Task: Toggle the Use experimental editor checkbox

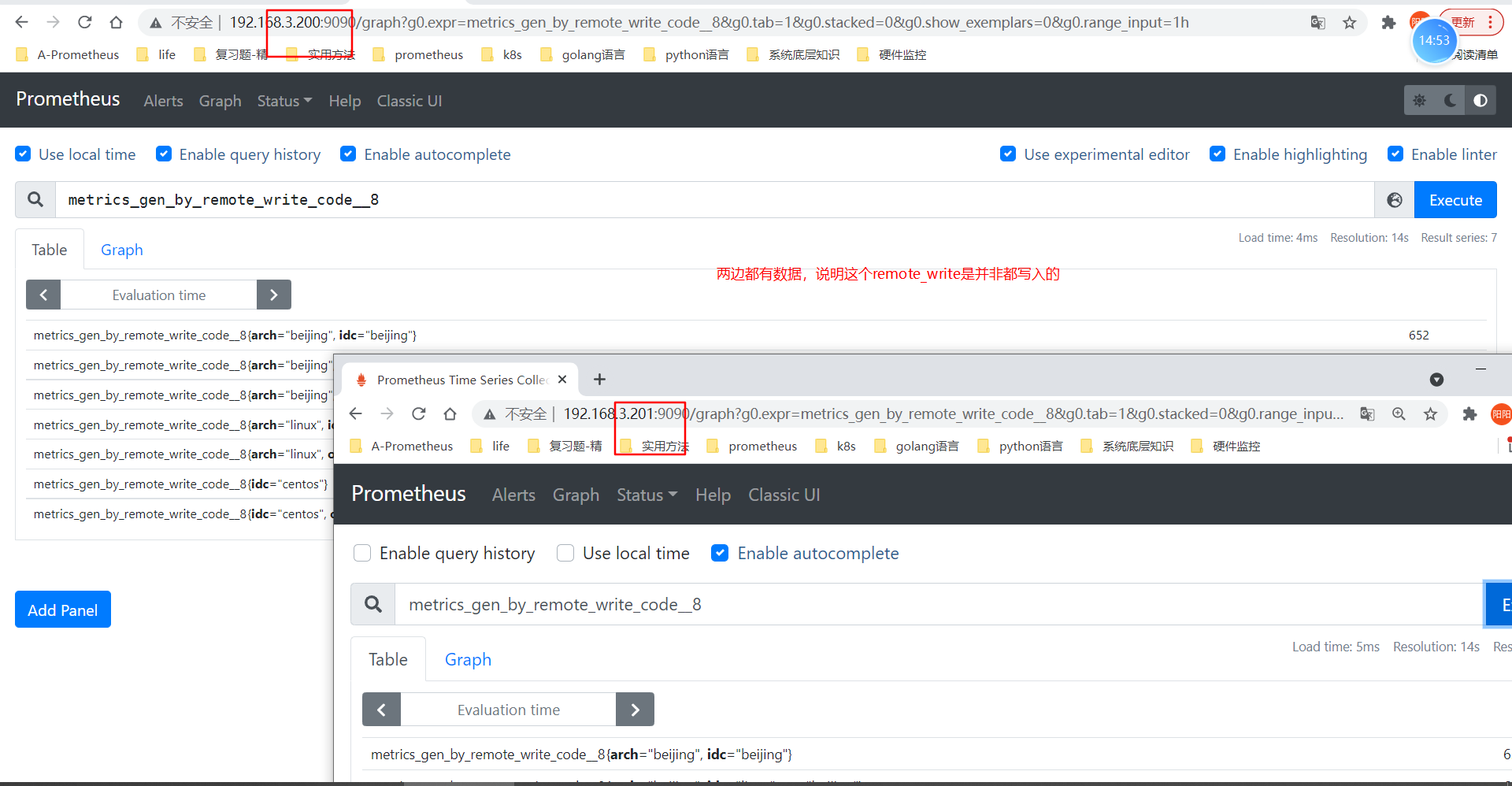Action: pyautogui.click(x=1008, y=154)
